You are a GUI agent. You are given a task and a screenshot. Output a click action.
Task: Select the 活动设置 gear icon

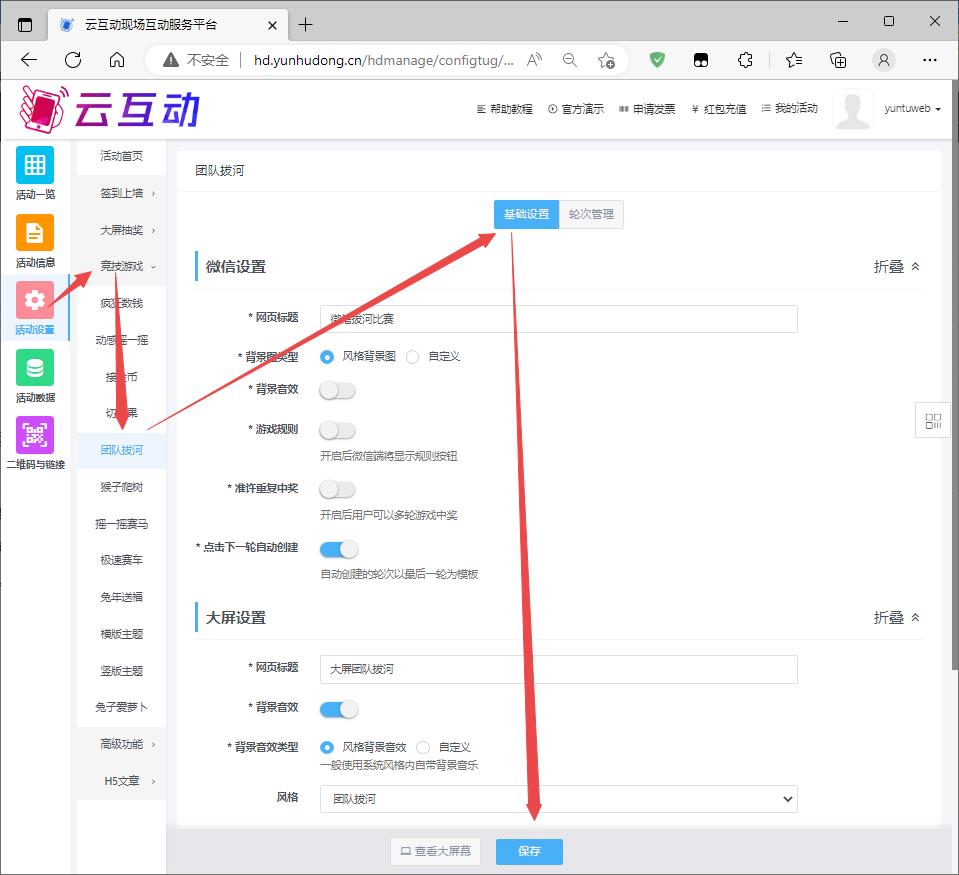[x=35, y=300]
